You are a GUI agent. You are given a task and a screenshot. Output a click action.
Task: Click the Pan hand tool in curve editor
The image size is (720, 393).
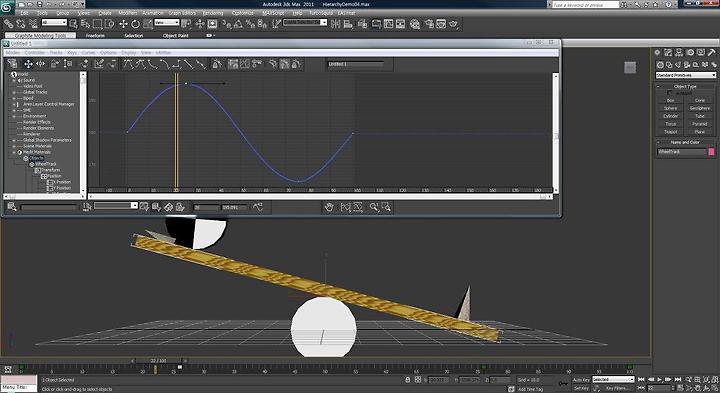pos(329,208)
